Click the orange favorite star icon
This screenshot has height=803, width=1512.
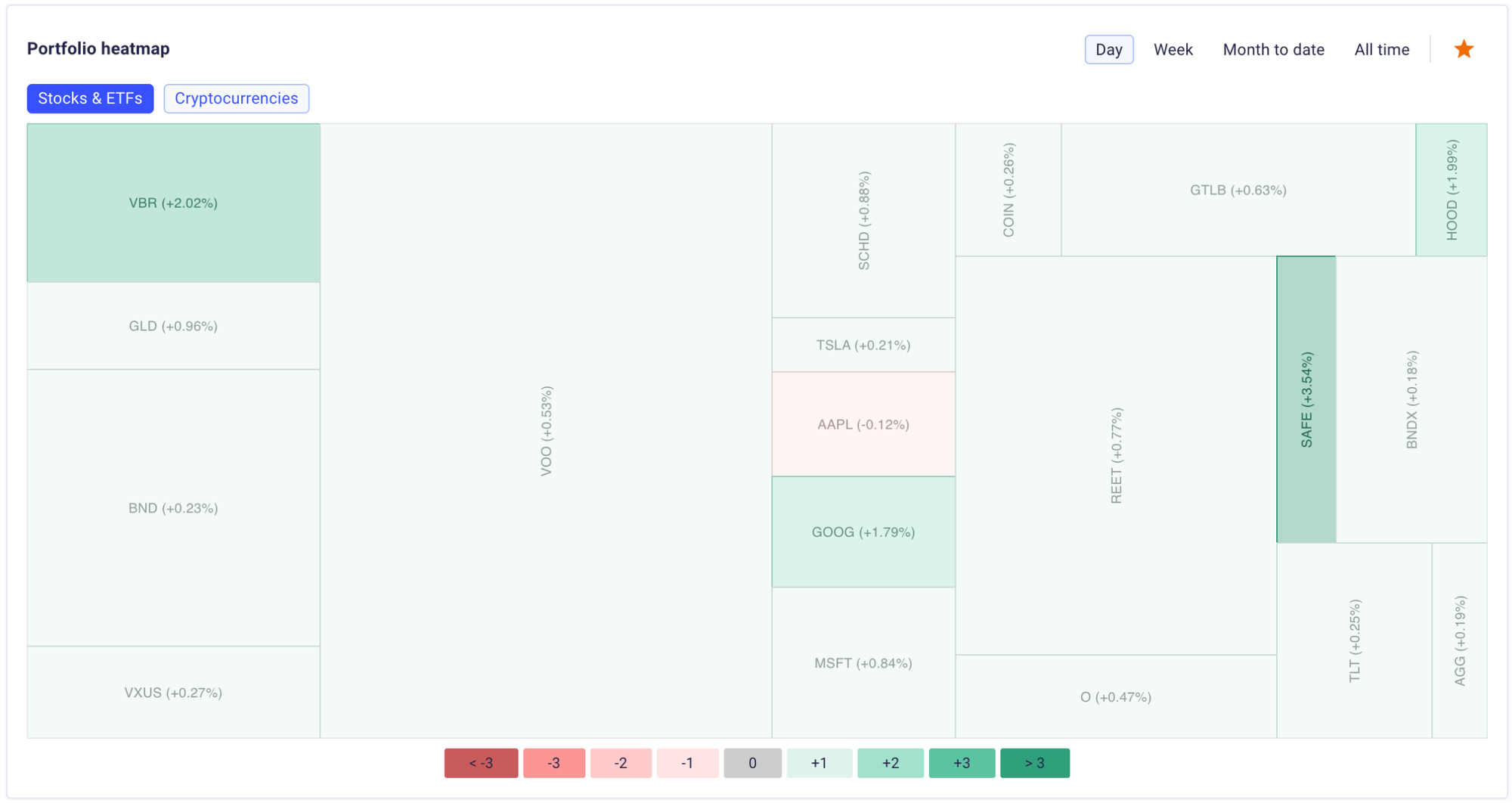pos(1464,49)
